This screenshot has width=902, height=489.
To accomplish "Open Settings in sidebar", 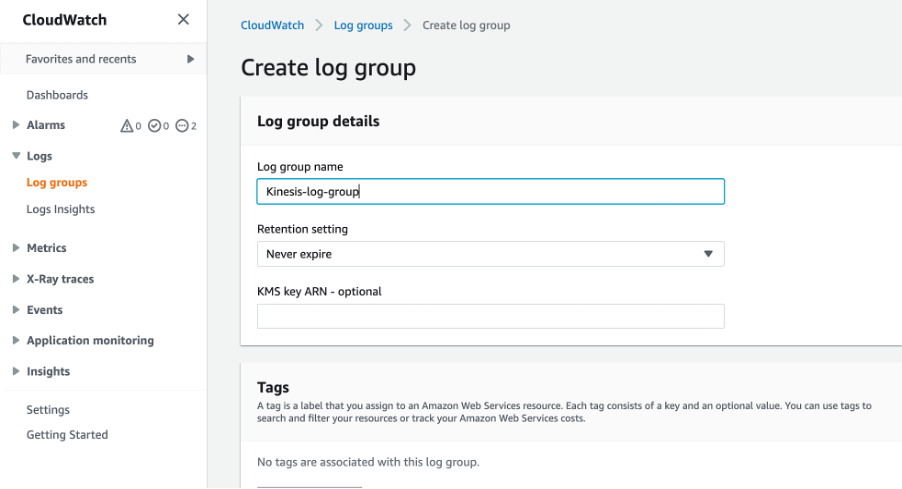I will pos(48,410).
